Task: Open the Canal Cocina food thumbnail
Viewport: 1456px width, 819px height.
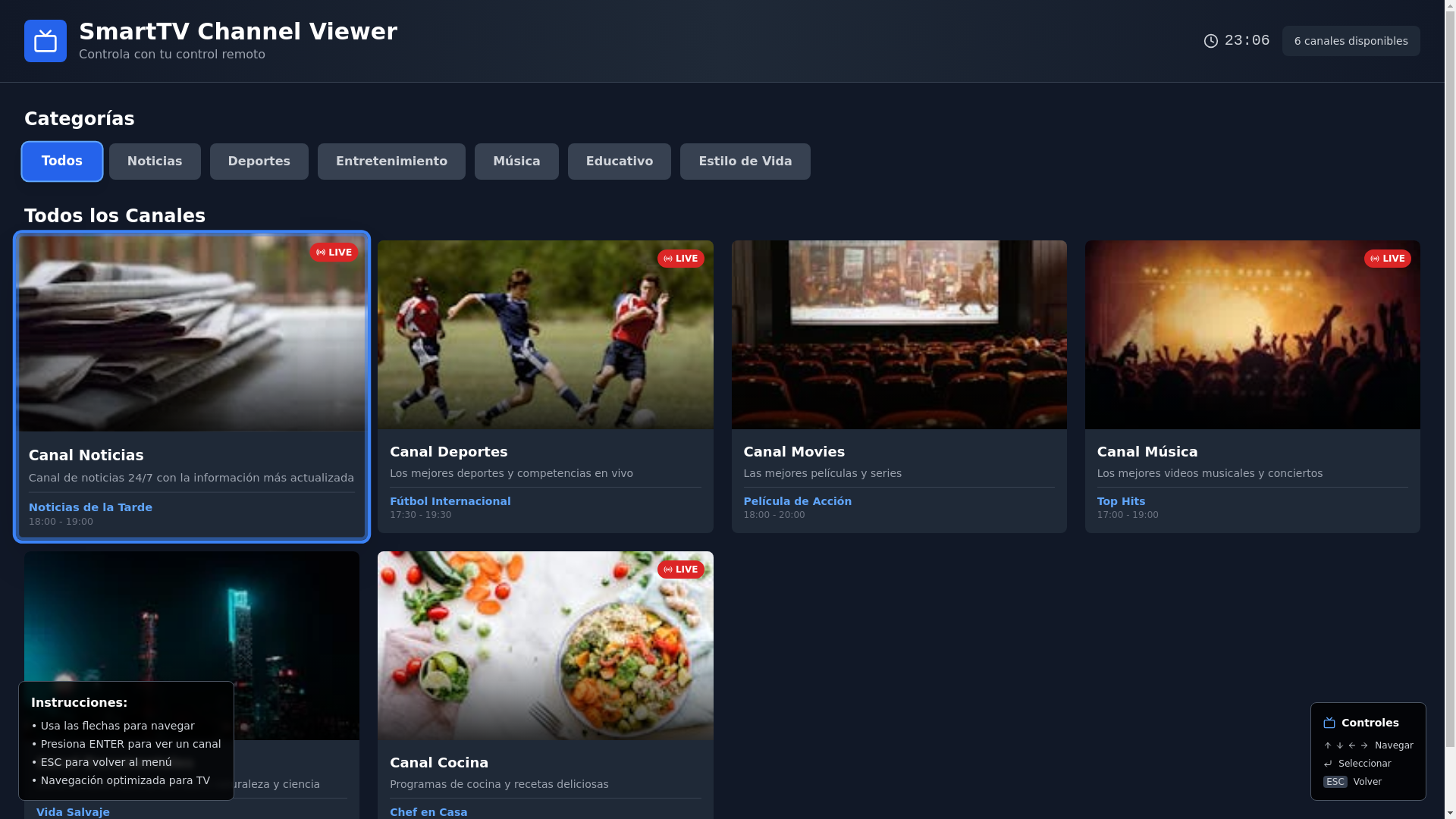Action: tap(545, 646)
